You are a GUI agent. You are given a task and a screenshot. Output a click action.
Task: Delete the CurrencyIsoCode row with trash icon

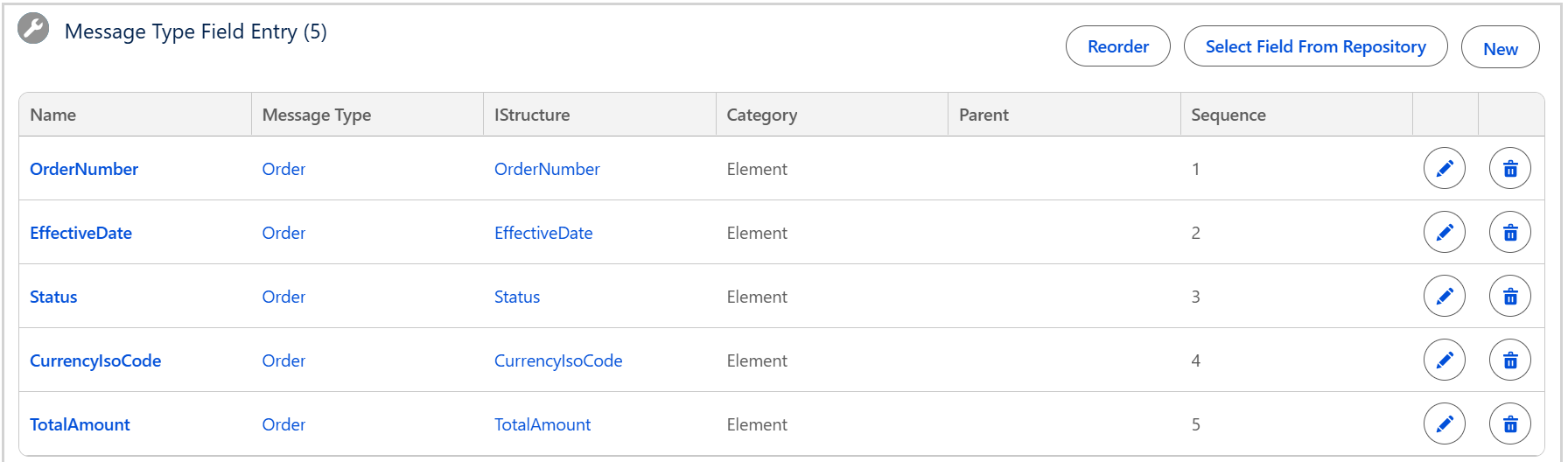(x=1509, y=360)
